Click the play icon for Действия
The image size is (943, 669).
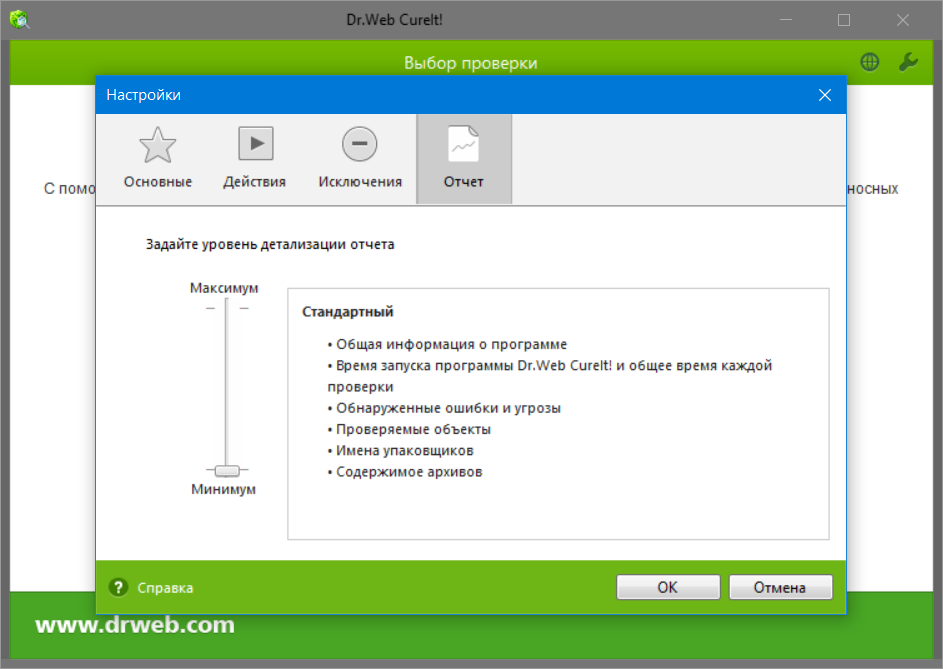point(256,143)
